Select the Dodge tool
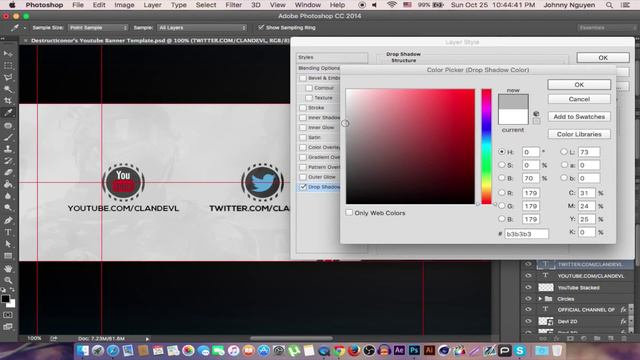Screen dimensions: 640x360 coord(8,208)
